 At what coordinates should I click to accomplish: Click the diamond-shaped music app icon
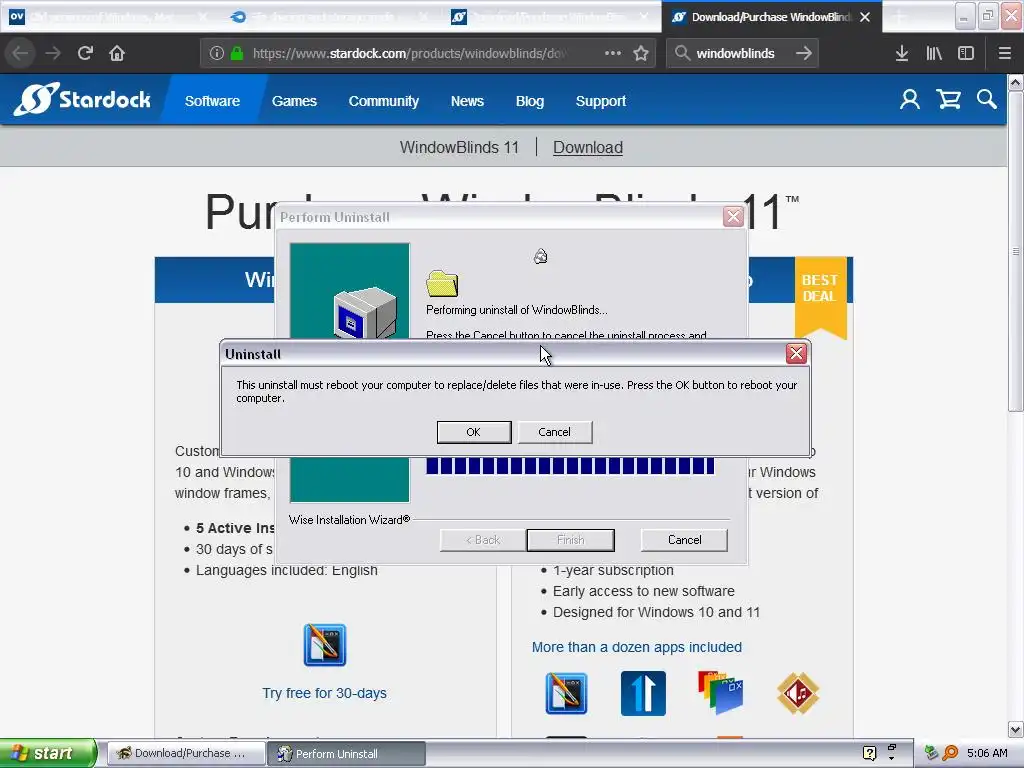pos(798,693)
